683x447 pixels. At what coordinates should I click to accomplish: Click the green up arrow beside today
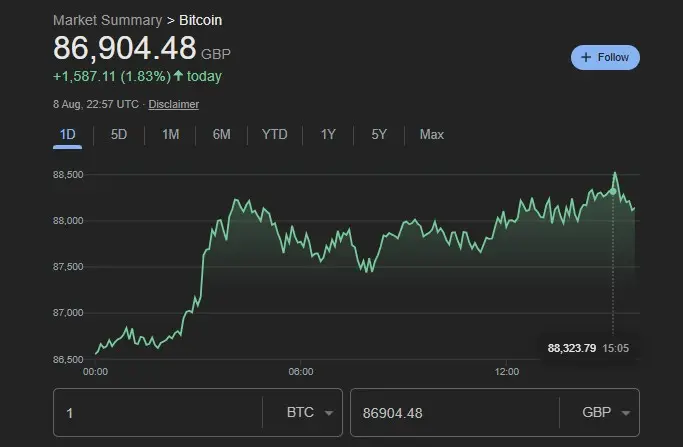[x=178, y=76]
